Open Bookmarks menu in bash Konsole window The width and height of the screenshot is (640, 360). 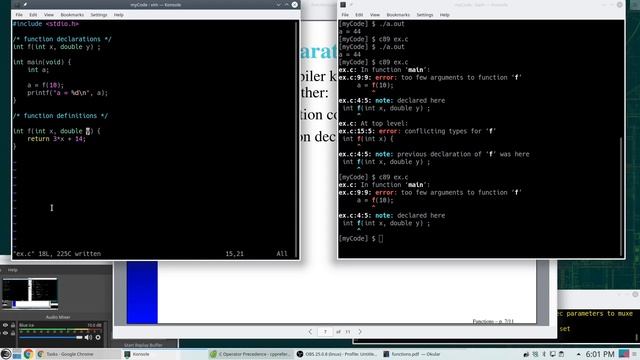click(398, 15)
